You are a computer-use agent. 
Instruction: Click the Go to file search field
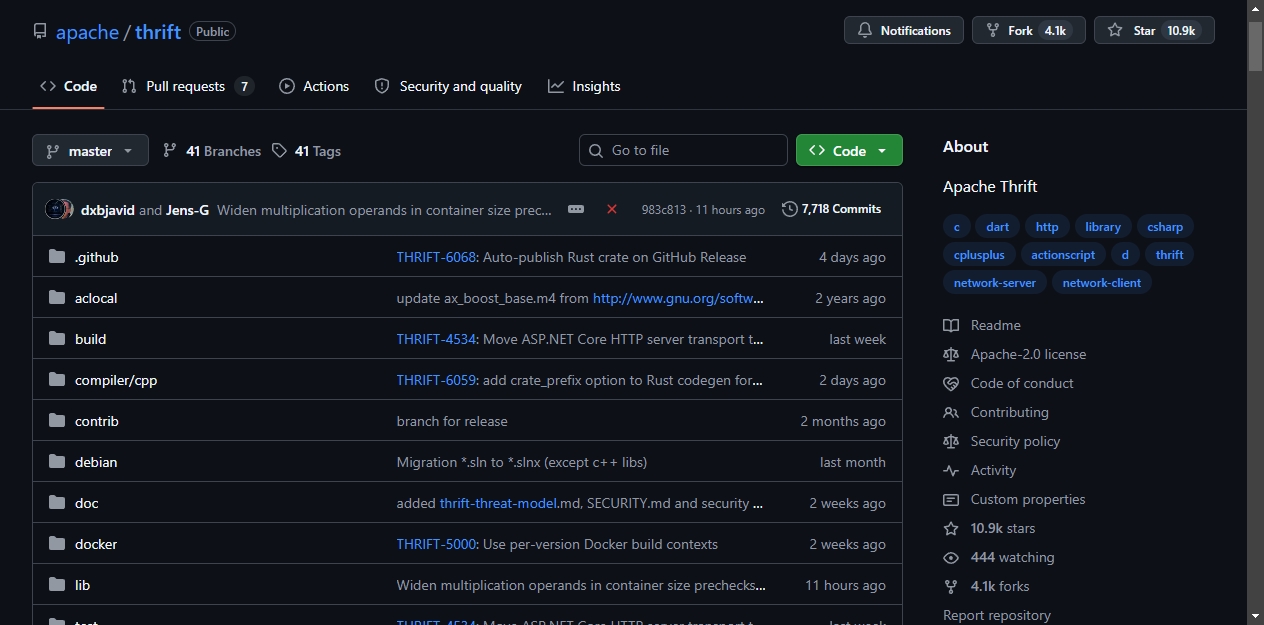click(683, 150)
